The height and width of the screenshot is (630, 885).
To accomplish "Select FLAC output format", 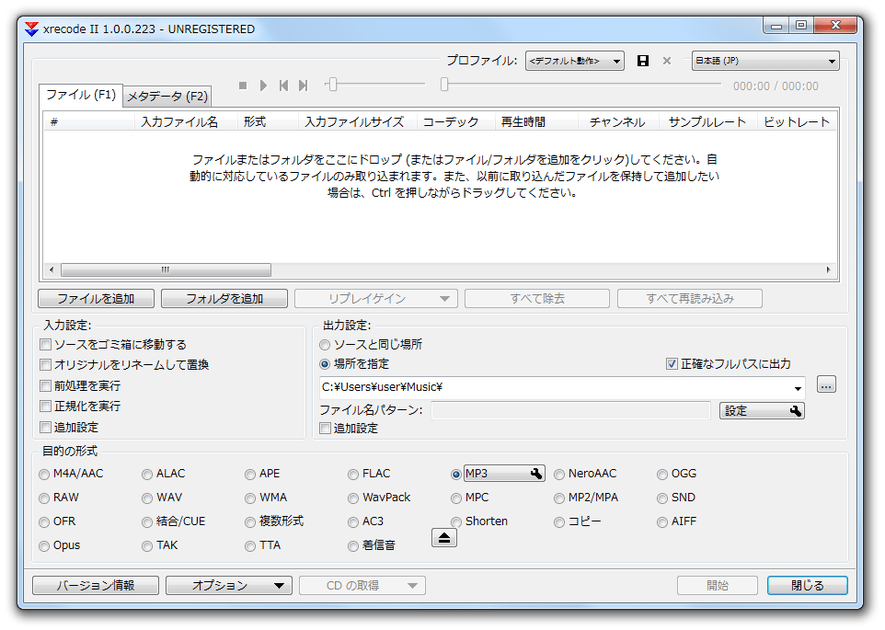I will click(x=353, y=475).
